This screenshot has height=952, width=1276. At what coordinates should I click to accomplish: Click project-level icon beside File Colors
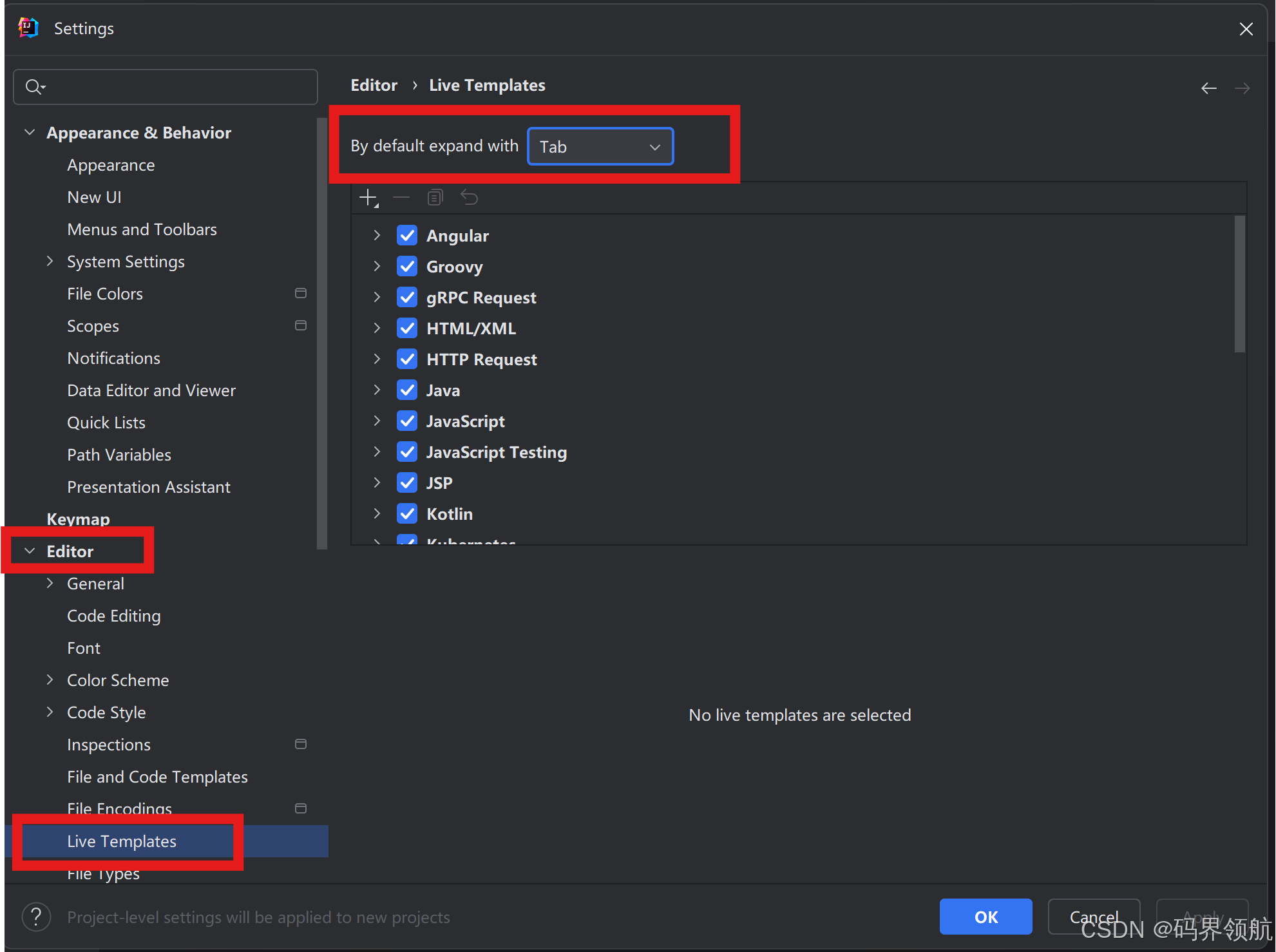[x=300, y=294]
